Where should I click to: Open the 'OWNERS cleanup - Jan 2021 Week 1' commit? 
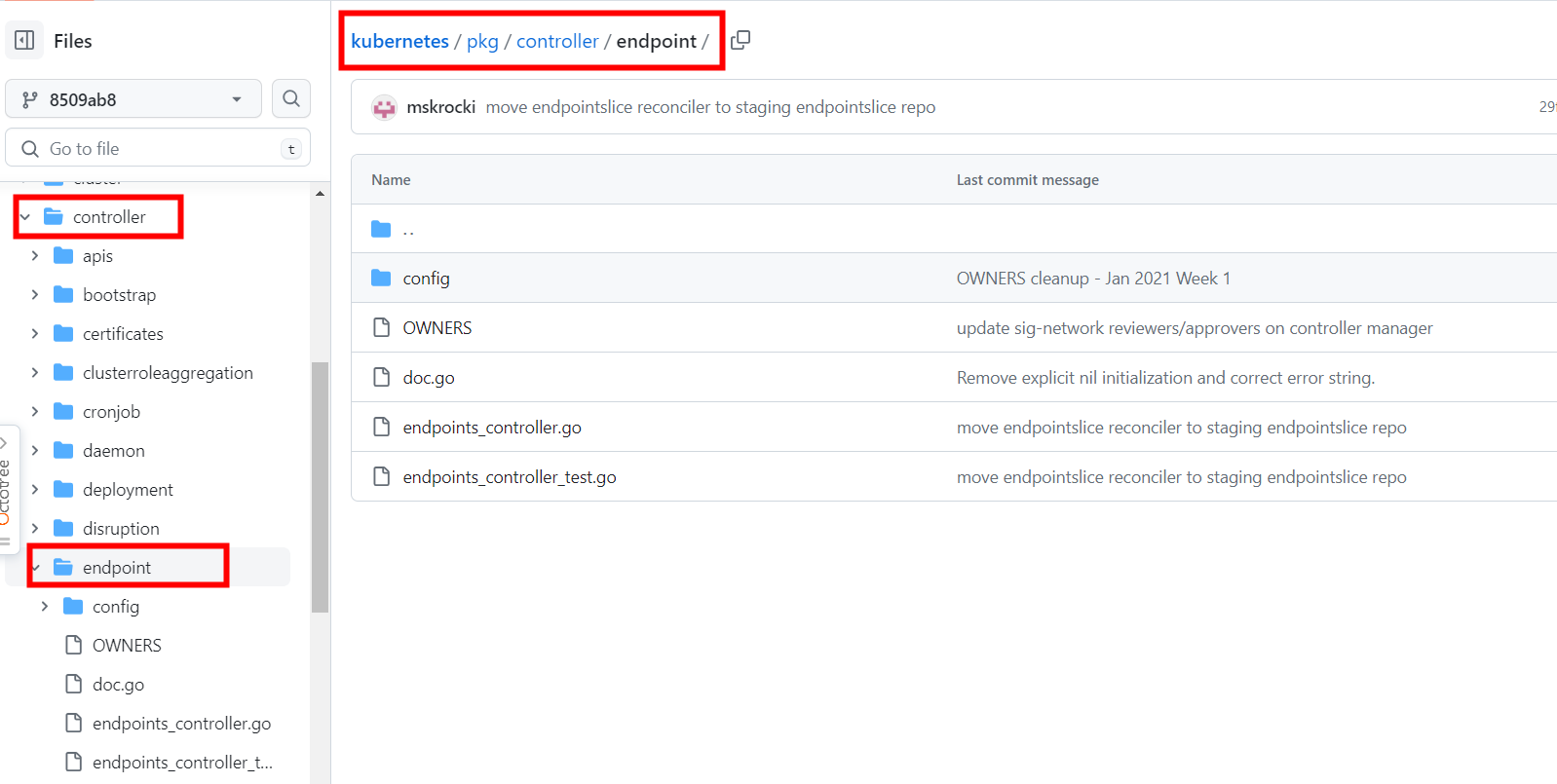pos(1093,279)
